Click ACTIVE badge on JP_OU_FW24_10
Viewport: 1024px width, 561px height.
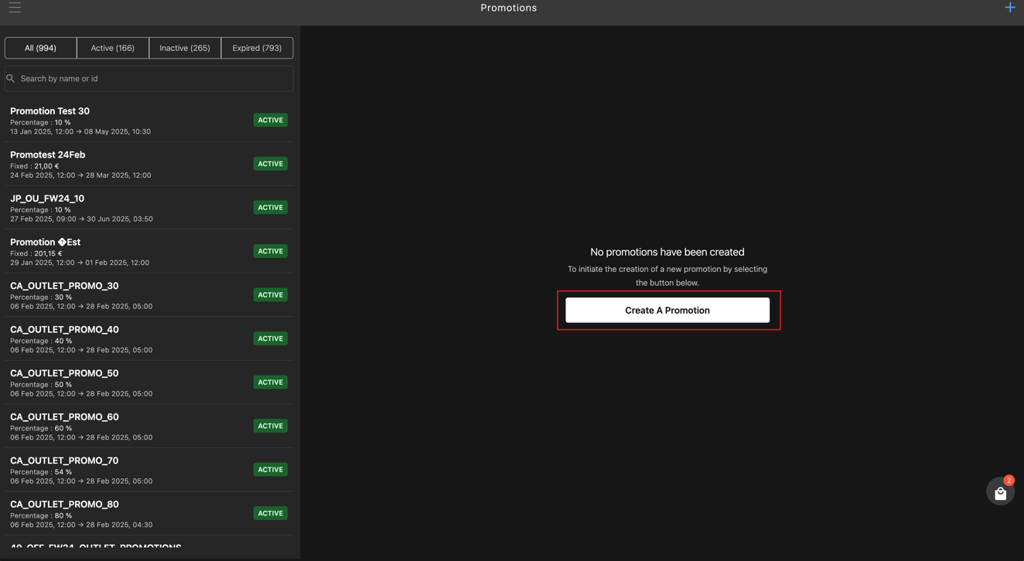click(270, 208)
